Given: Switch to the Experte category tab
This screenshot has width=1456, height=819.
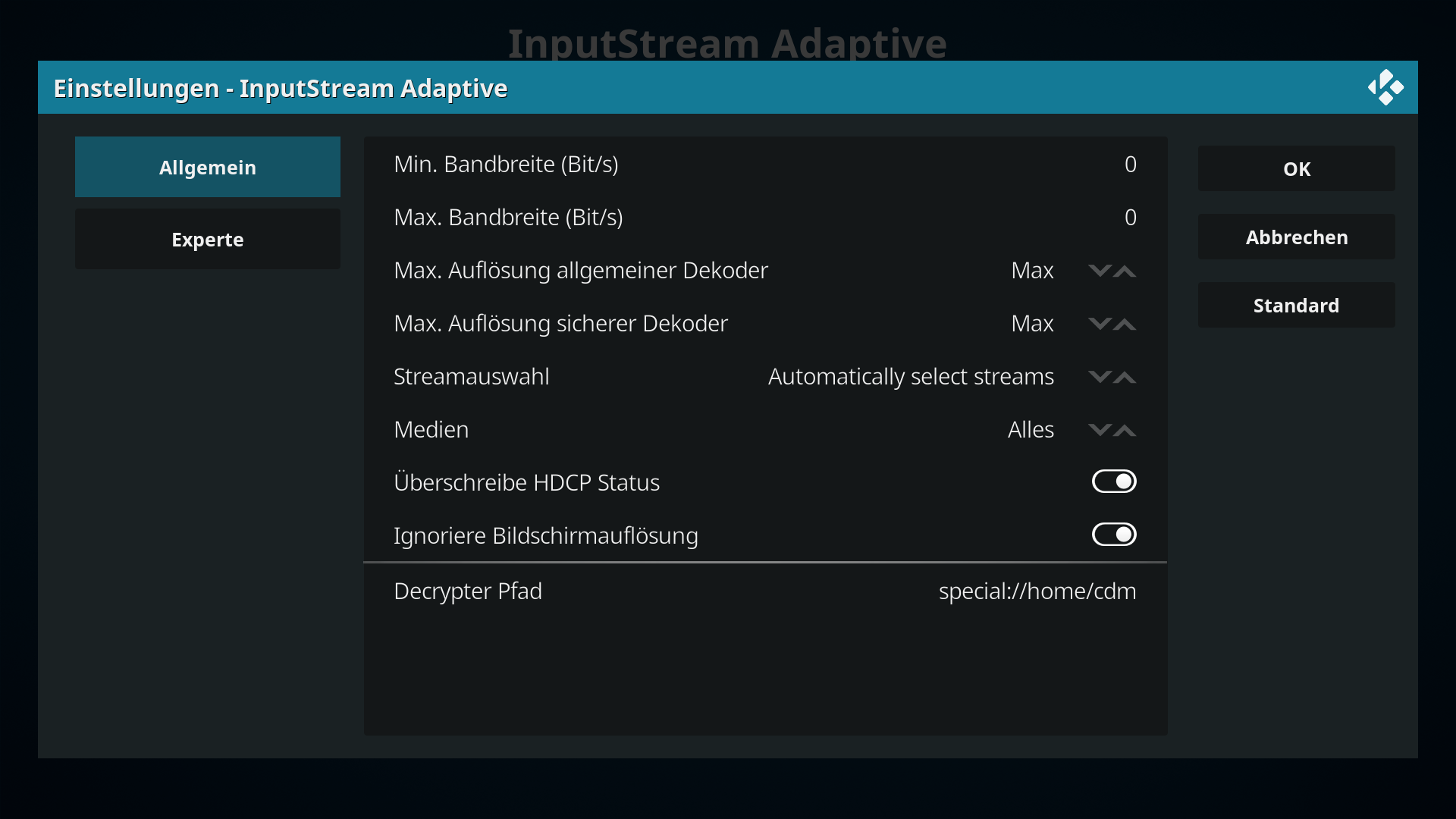Looking at the screenshot, I should [208, 239].
